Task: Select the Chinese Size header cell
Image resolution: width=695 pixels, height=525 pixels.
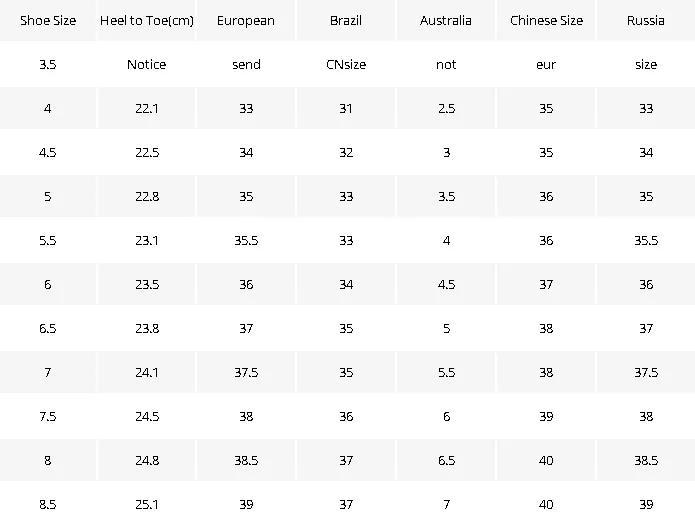Action: click(546, 20)
